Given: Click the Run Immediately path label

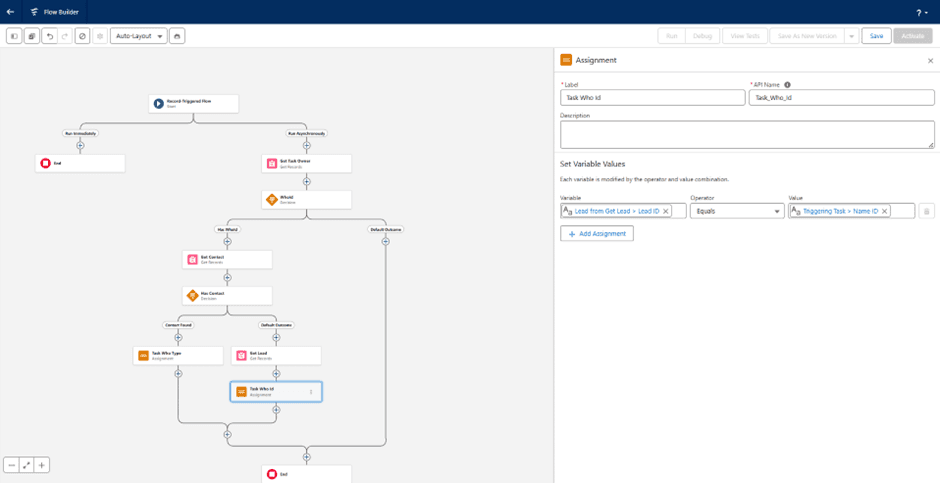Looking at the screenshot, I should click(x=80, y=133).
